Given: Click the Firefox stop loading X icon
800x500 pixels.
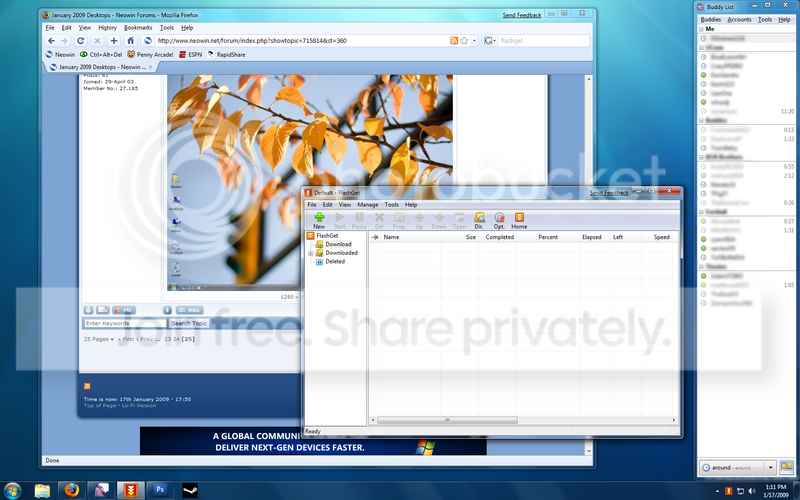Looking at the screenshot, I should pyautogui.click(x=97, y=41).
